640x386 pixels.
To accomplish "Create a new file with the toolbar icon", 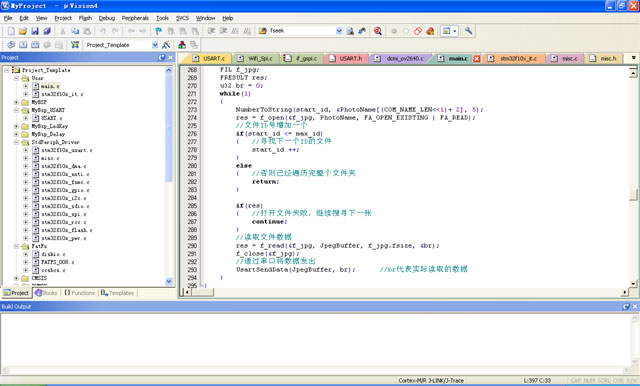I will [x=11, y=31].
